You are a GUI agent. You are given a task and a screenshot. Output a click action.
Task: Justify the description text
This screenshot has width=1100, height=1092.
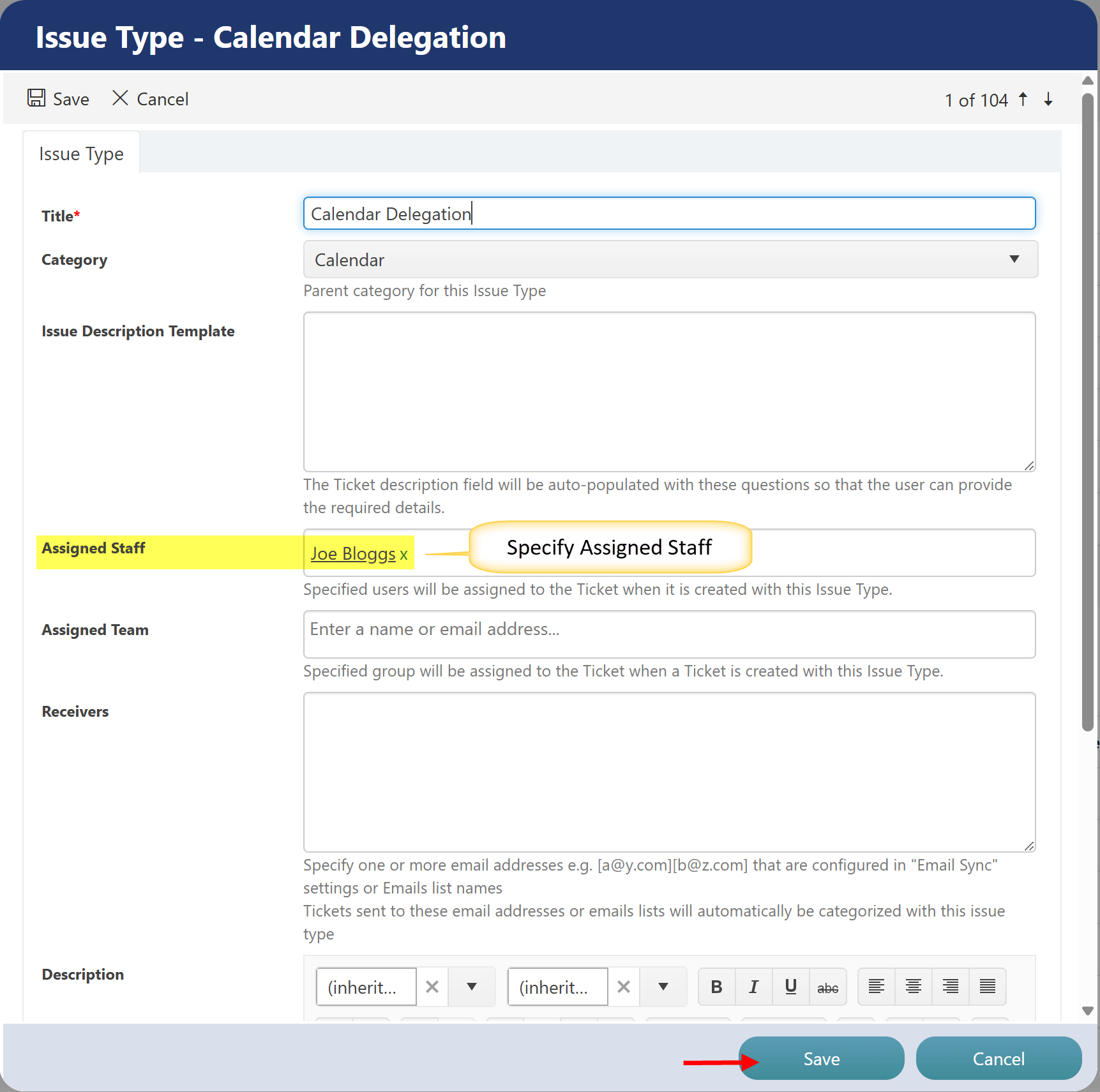[987, 987]
